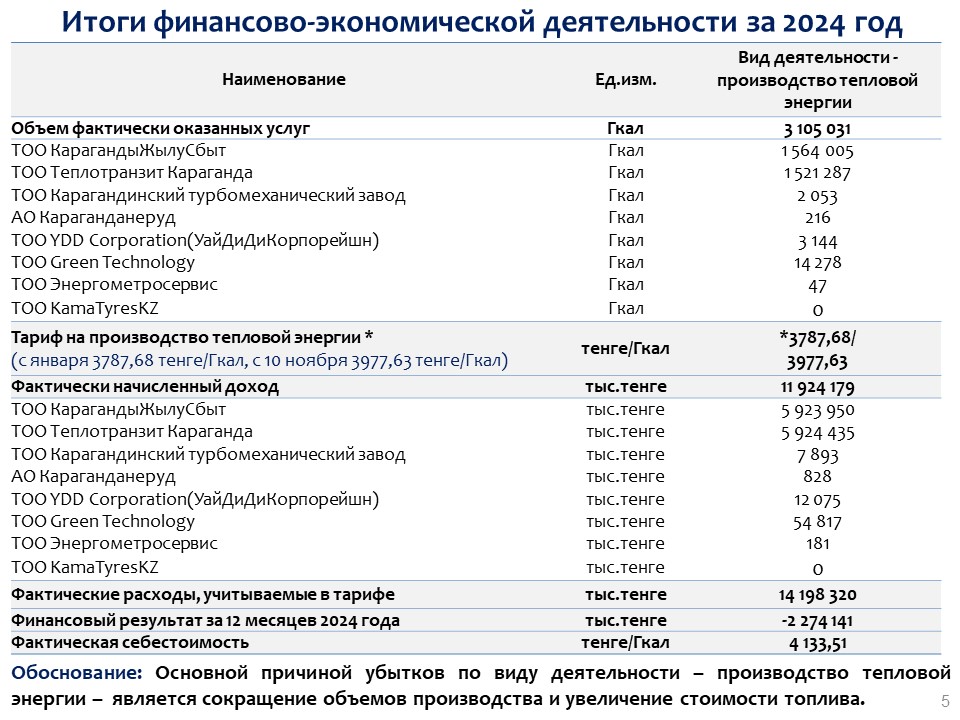Click "ТОО Green Technology" in the Гкал section
The width and height of the screenshot is (960, 720).
pos(103,263)
